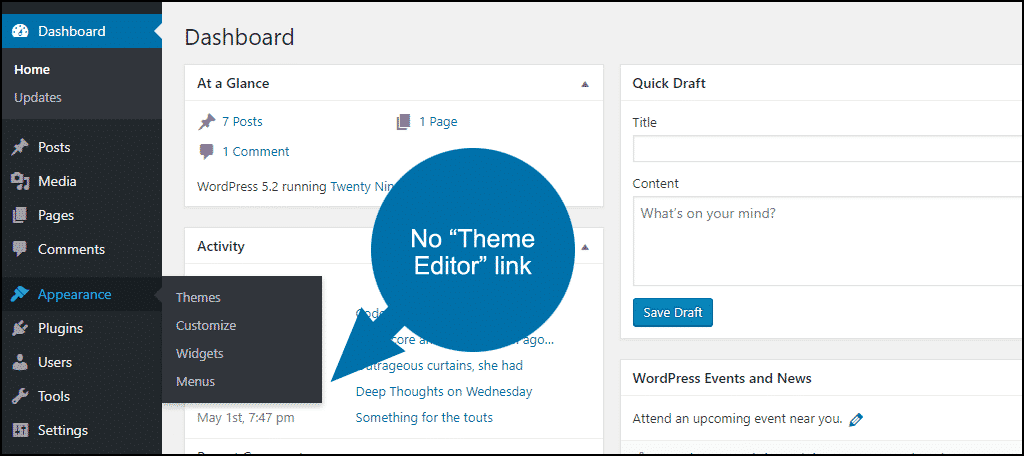Open Menus in Appearance submenu
The height and width of the screenshot is (456, 1024).
[195, 382]
